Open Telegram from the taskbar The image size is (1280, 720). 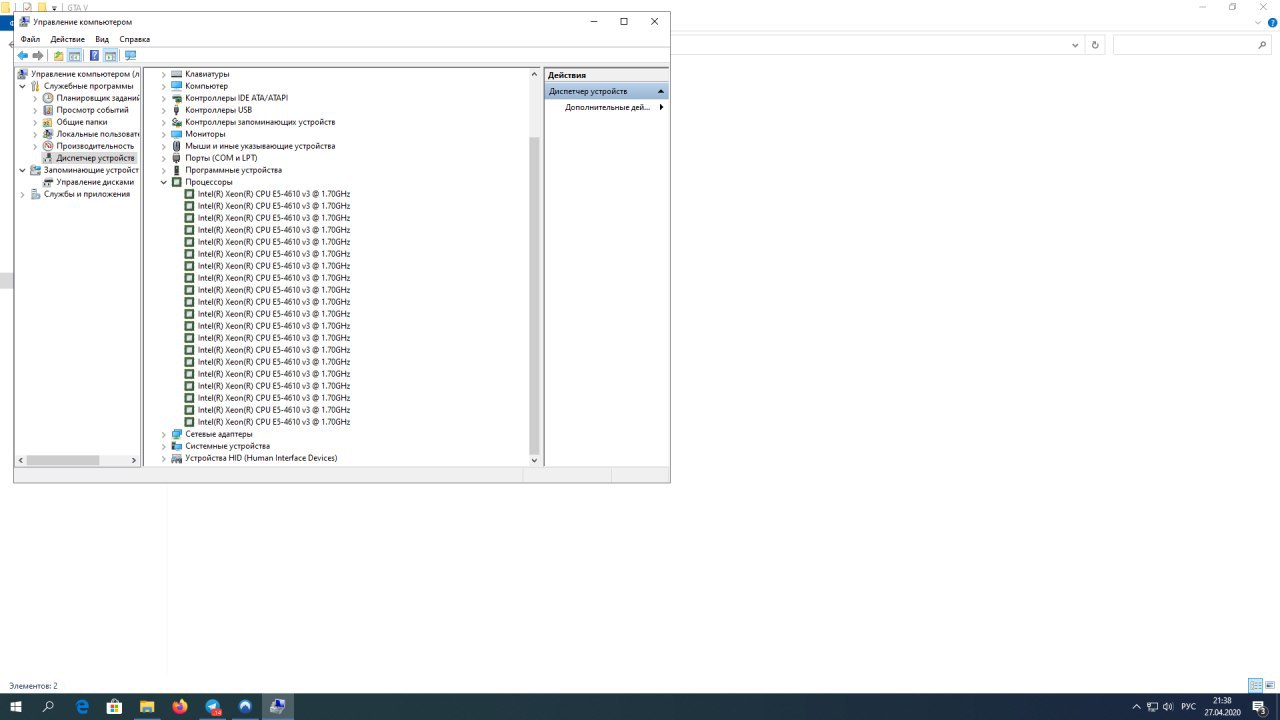[x=213, y=706]
